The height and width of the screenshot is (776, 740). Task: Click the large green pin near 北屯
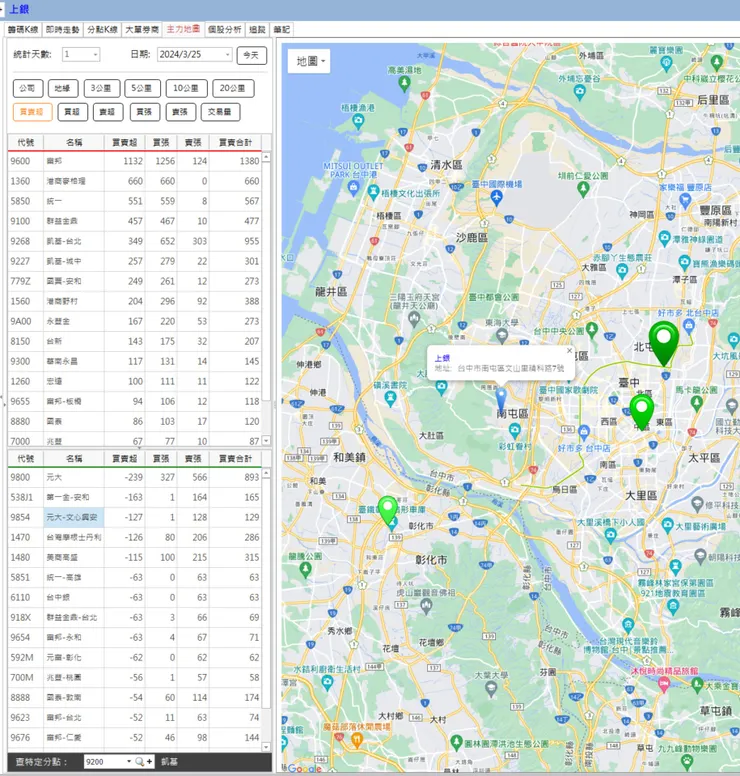[664, 343]
